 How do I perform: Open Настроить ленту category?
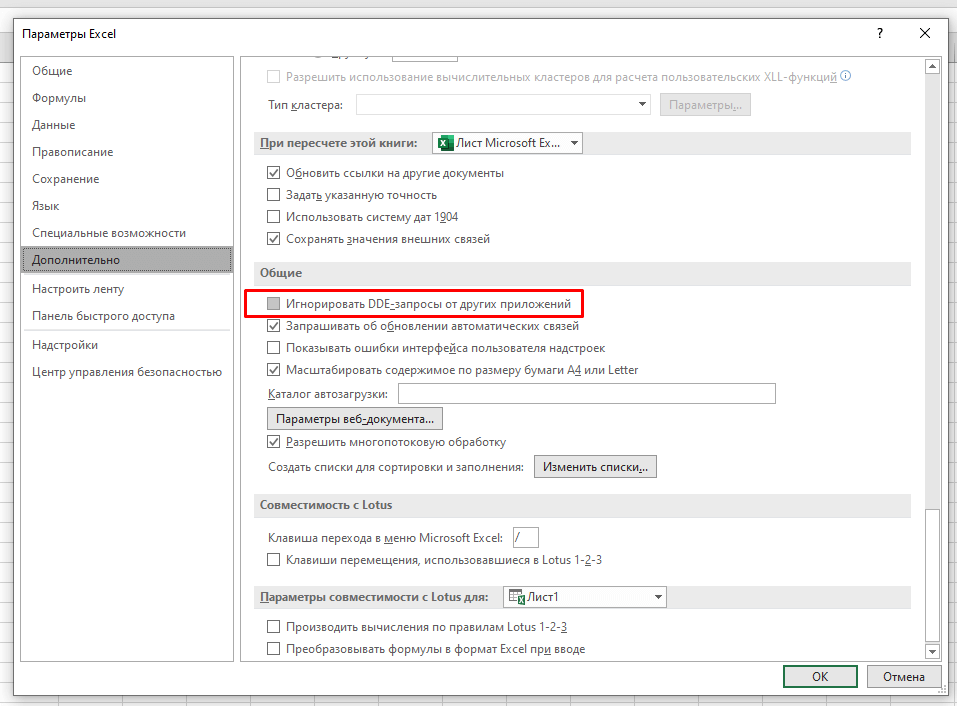pyautogui.click(x=127, y=289)
